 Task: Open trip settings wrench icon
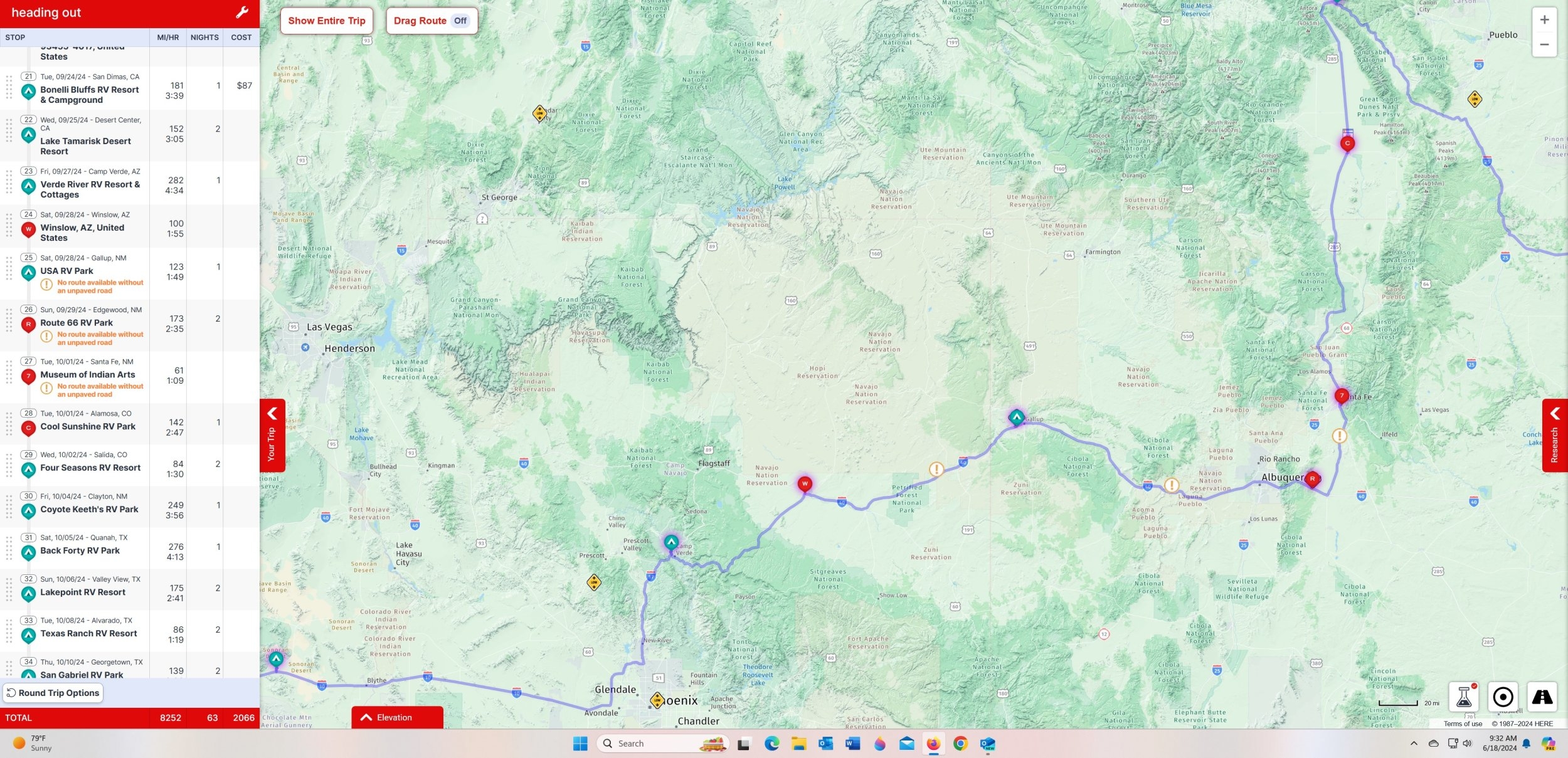click(x=242, y=13)
